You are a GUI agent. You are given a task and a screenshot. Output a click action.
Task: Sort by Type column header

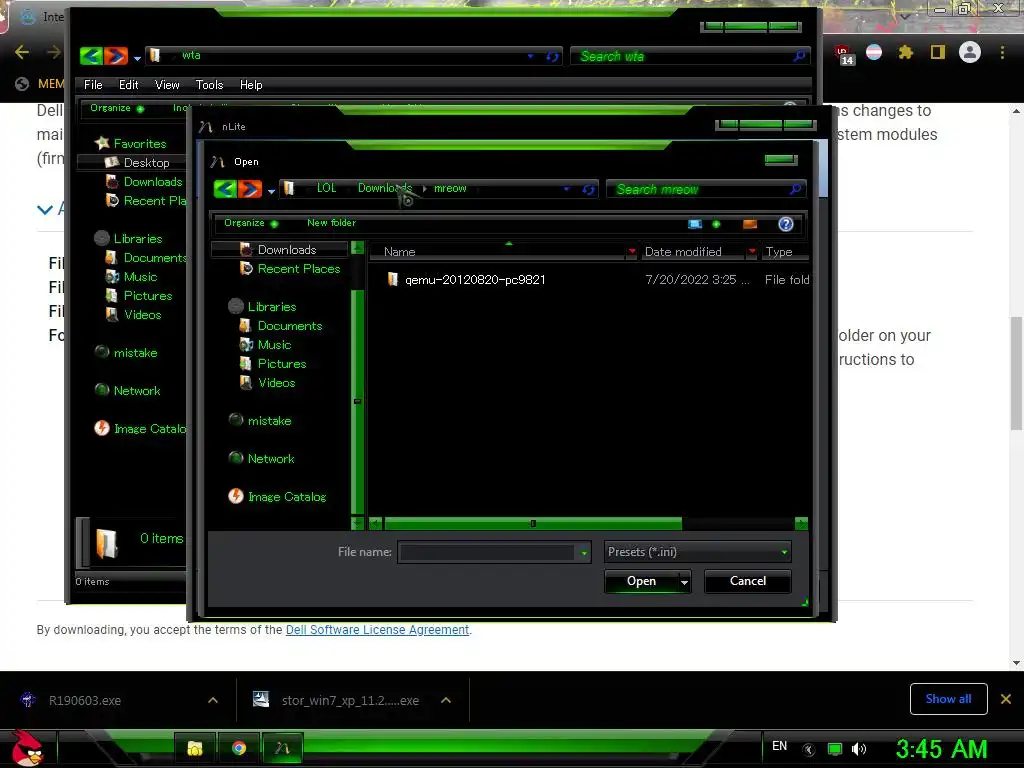[x=778, y=251]
